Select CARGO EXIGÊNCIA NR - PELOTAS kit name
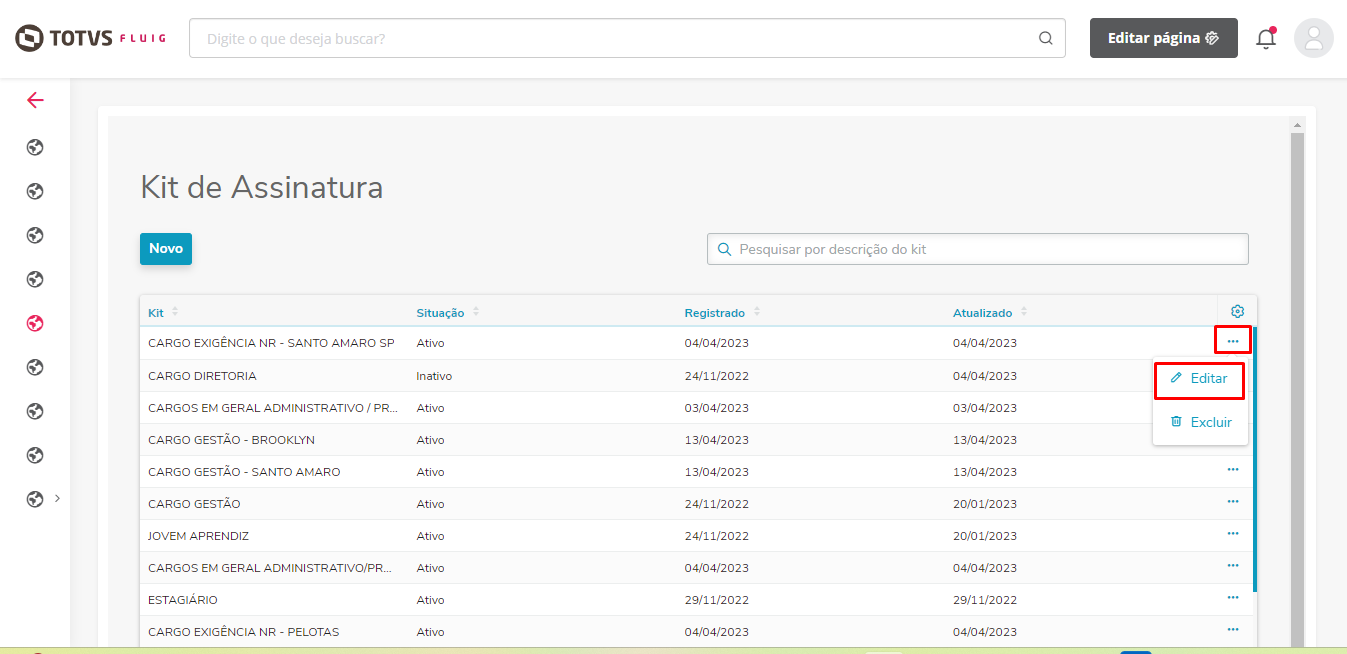 [x=243, y=632]
